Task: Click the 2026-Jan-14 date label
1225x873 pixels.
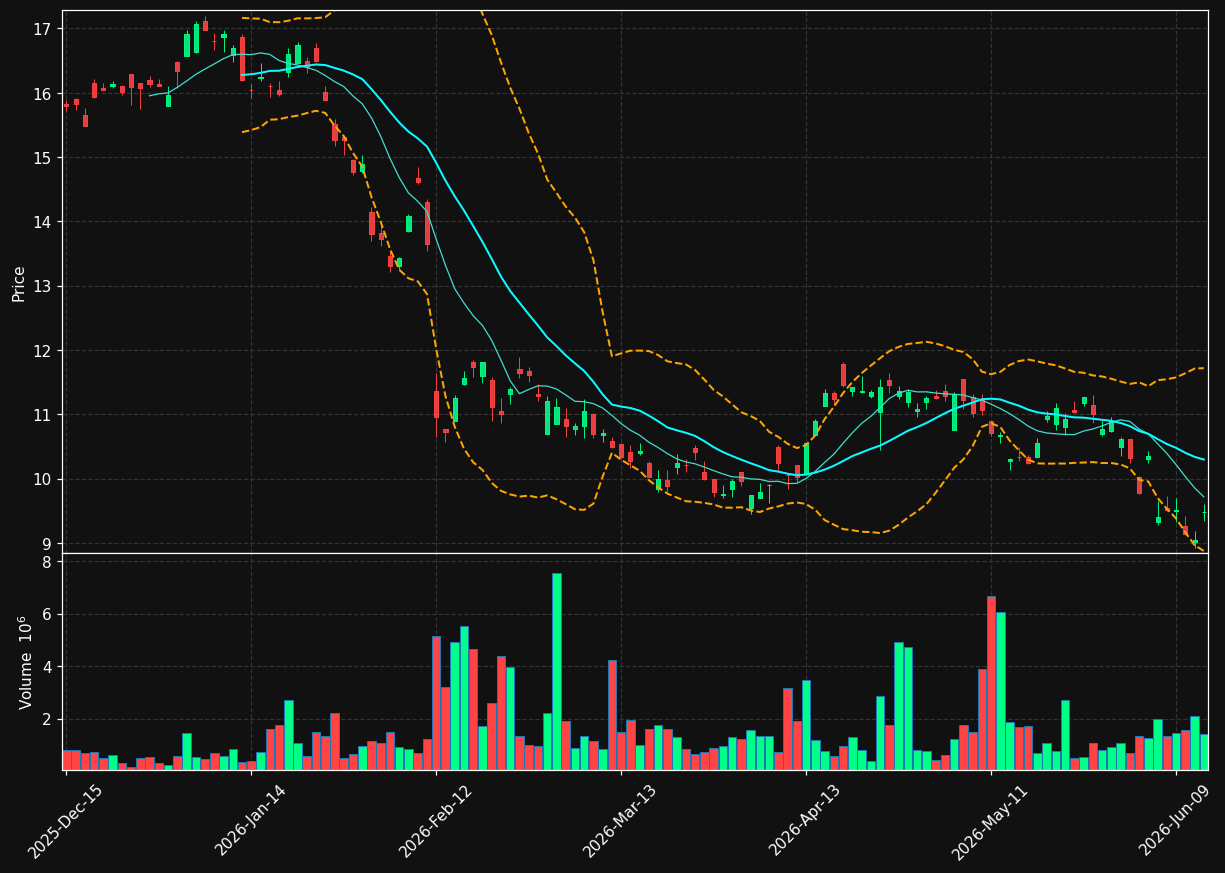Action: tap(250, 821)
